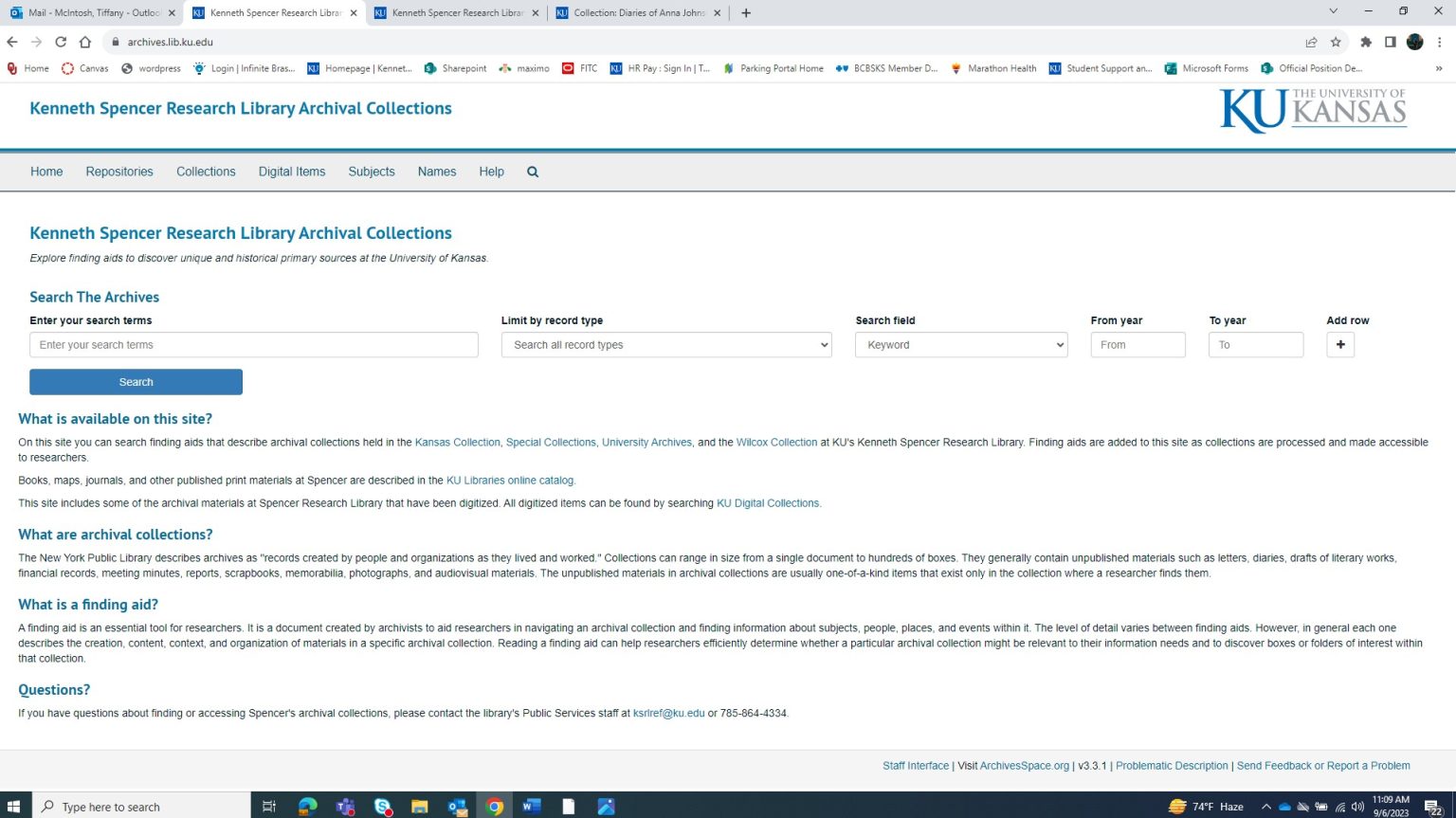The image size is (1456, 818).
Task: Open Outlook from the taskbar
Action: click(457, 806)
